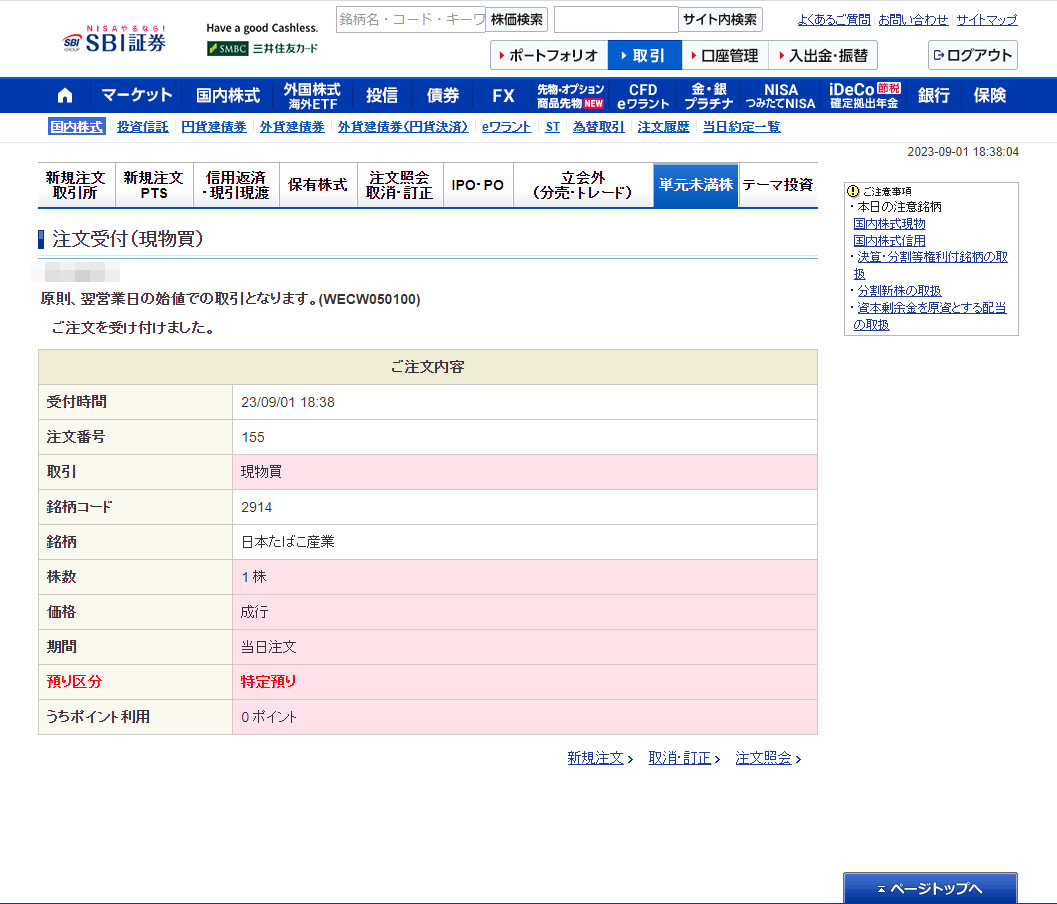Select 入出金・振替 in top menu
The width and height of the screenshot is (1057, 904).
pos(823,55)
